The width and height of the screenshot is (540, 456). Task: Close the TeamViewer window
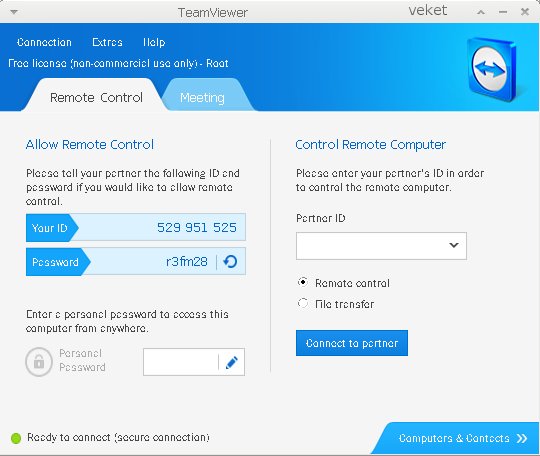coord(525,12)
